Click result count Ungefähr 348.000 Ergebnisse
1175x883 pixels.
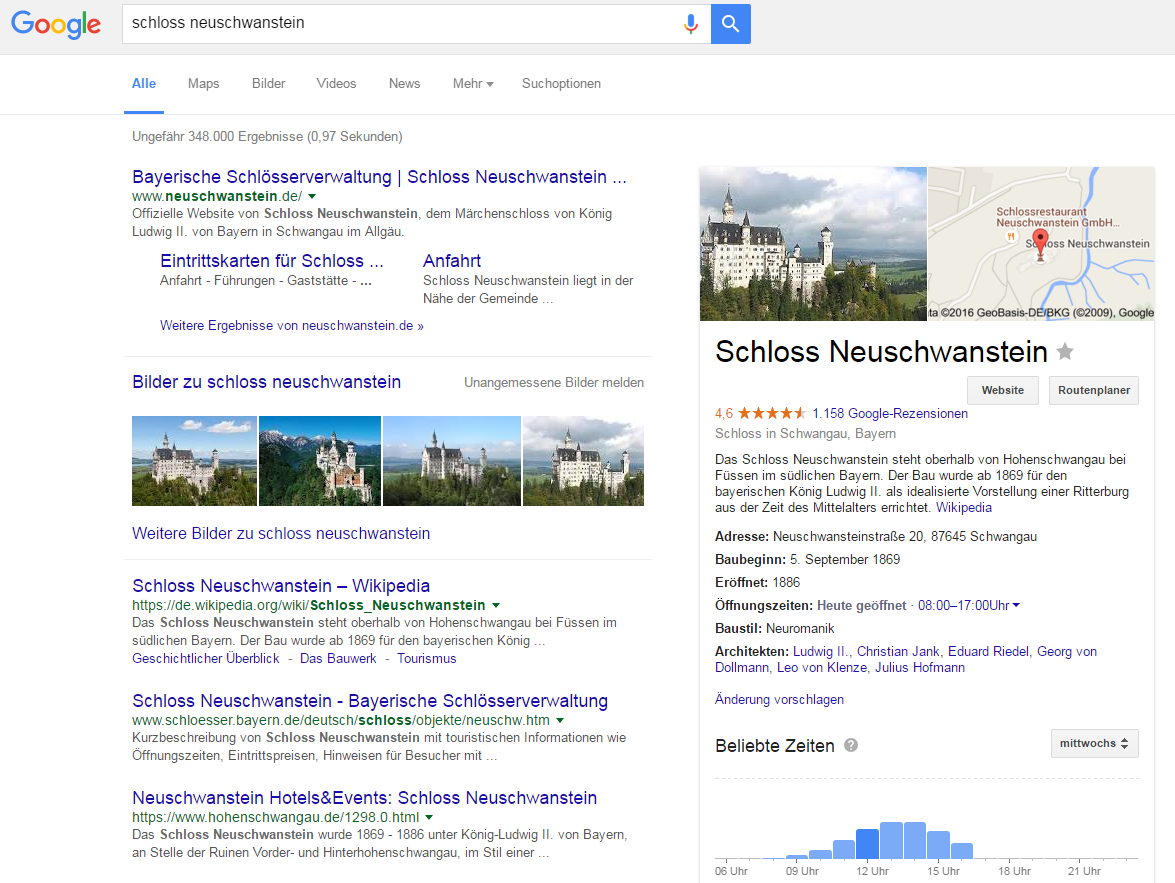268,136
